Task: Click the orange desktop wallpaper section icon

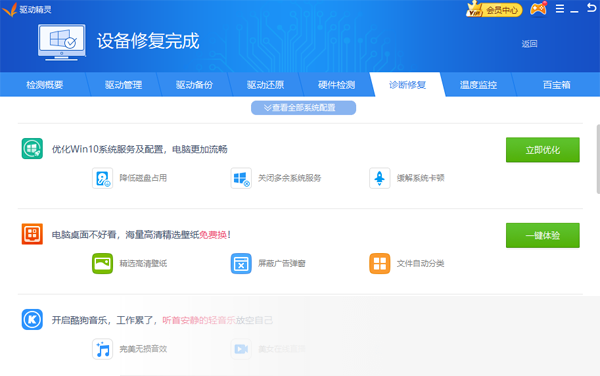Action: [x=32, y=234]
